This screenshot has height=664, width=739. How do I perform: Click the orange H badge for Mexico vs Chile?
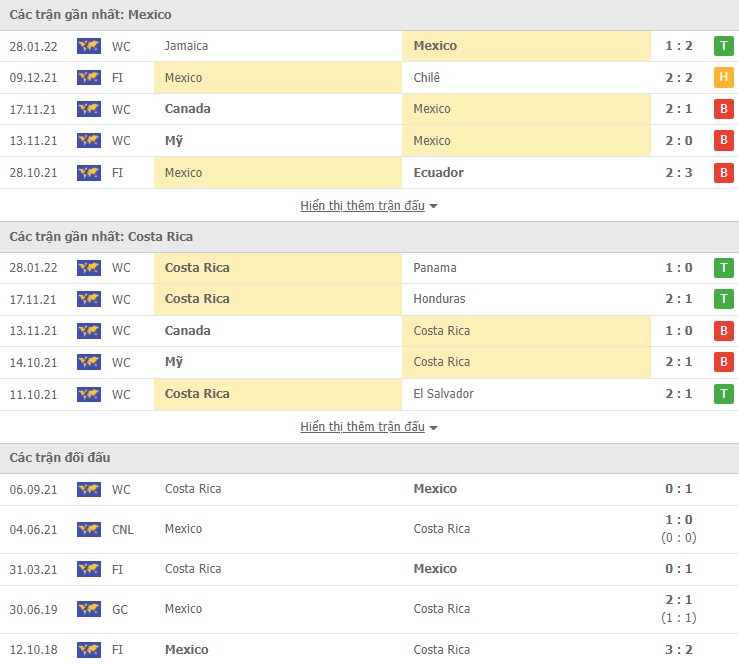coord(723,78)
